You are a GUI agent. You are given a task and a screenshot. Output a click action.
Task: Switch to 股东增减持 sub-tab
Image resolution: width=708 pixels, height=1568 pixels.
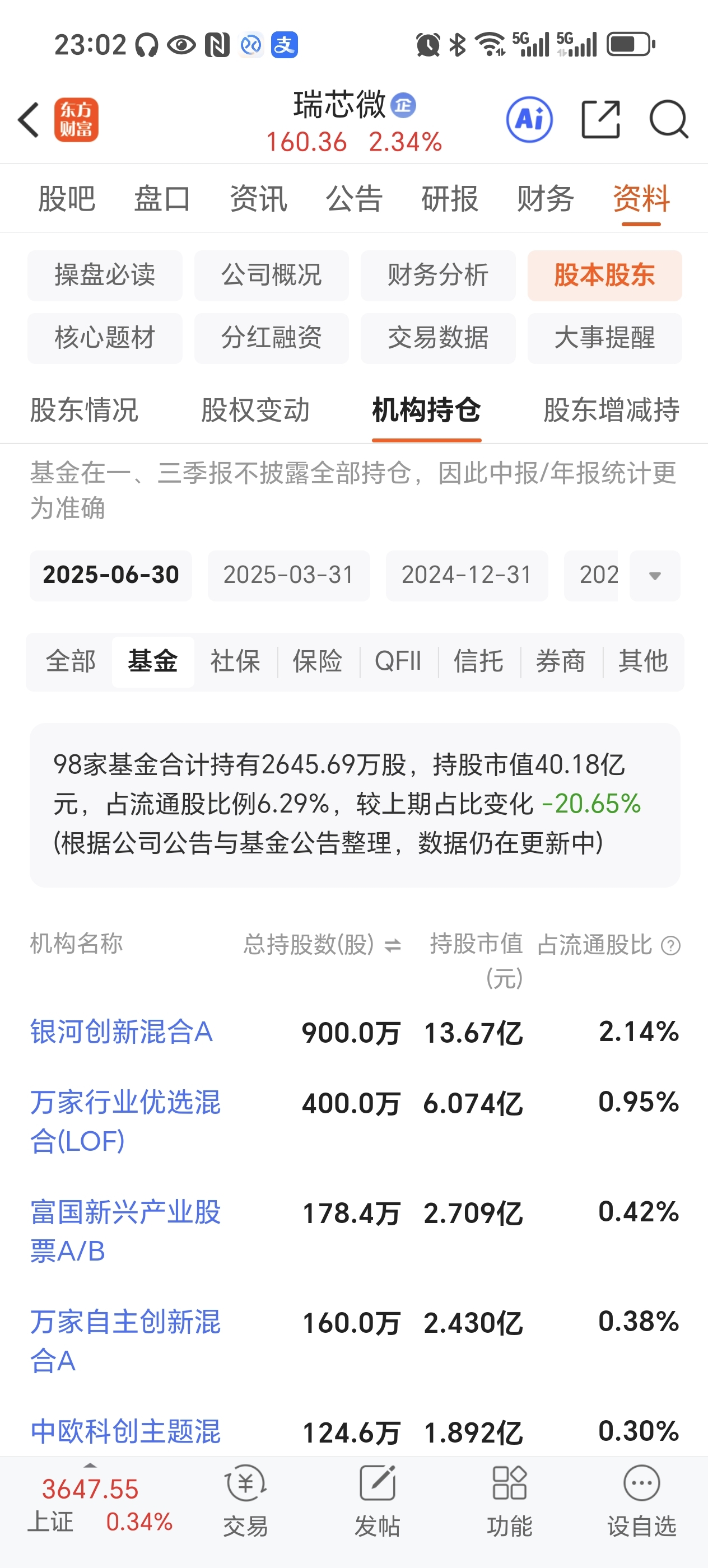[611, 410]
